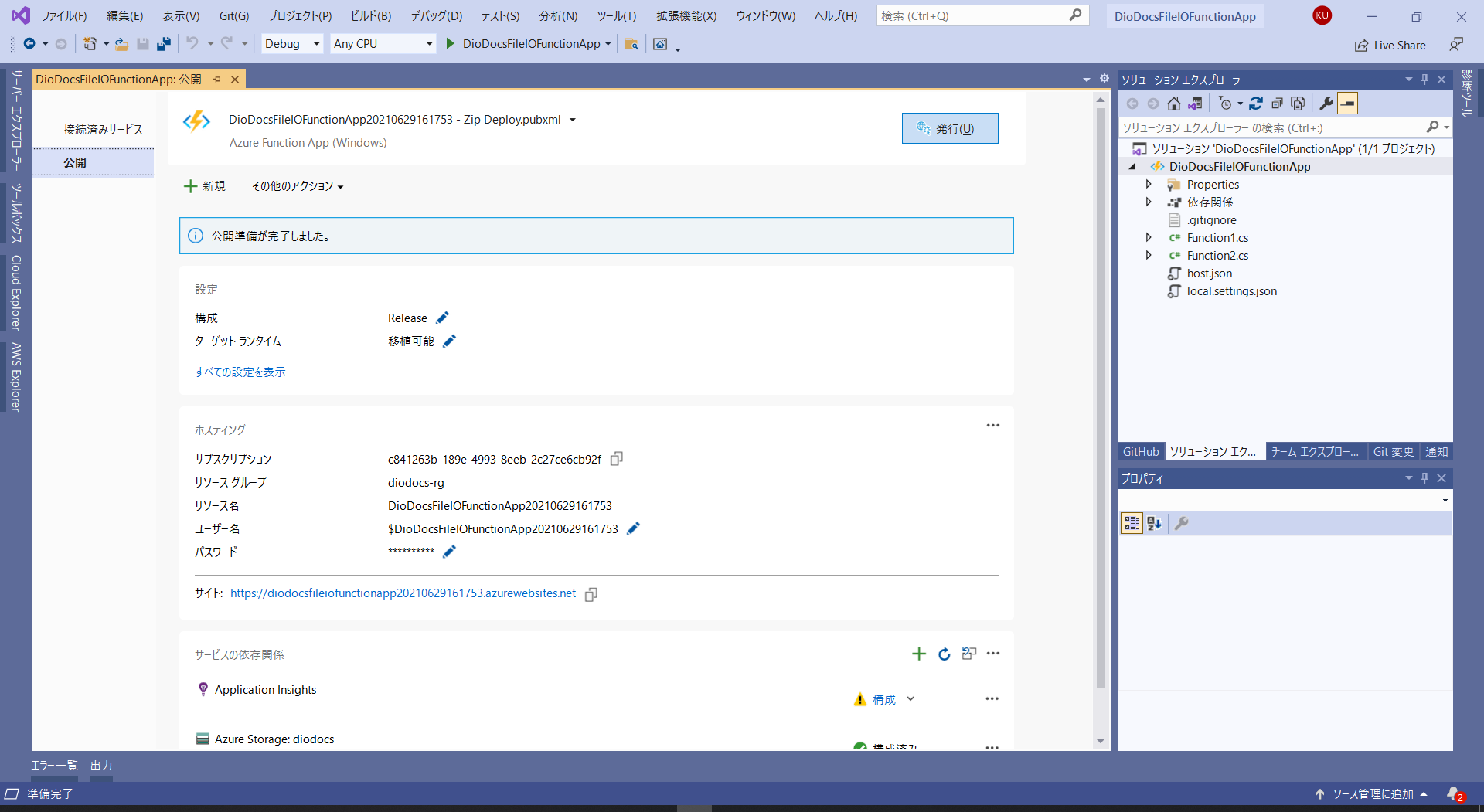Open Properties with the wrench icon in Solution Explorer

click(x=1326, y=104)
